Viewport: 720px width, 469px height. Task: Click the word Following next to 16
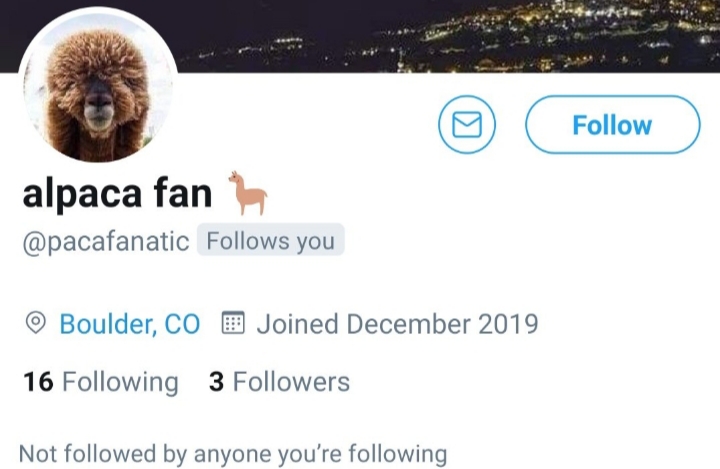(120, 382)
